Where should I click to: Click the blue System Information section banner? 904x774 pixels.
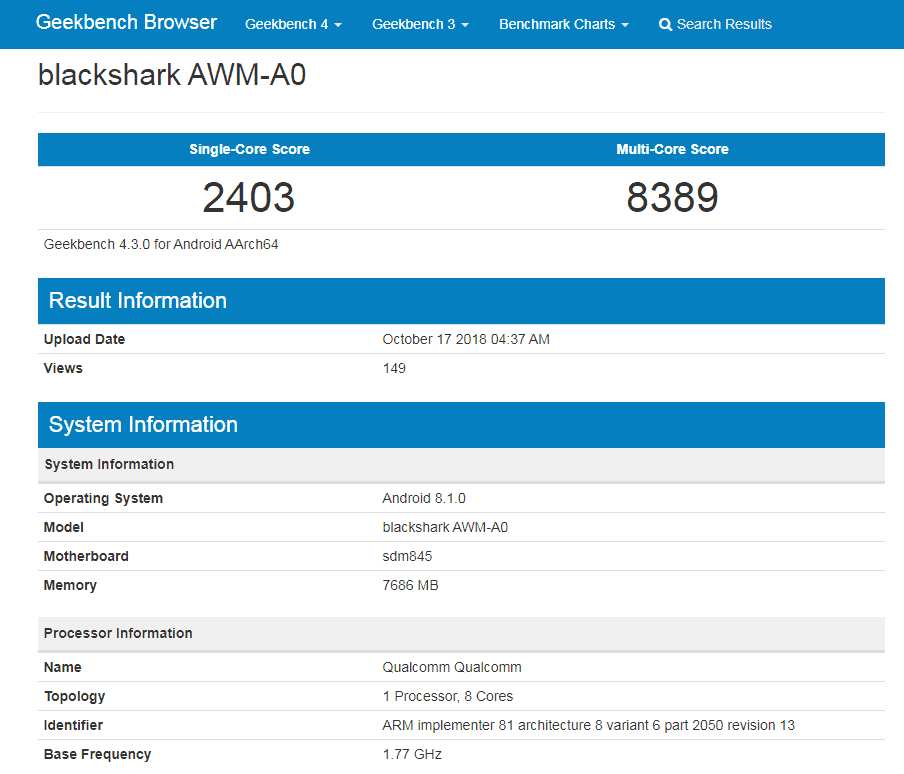[x=461, y=425]
